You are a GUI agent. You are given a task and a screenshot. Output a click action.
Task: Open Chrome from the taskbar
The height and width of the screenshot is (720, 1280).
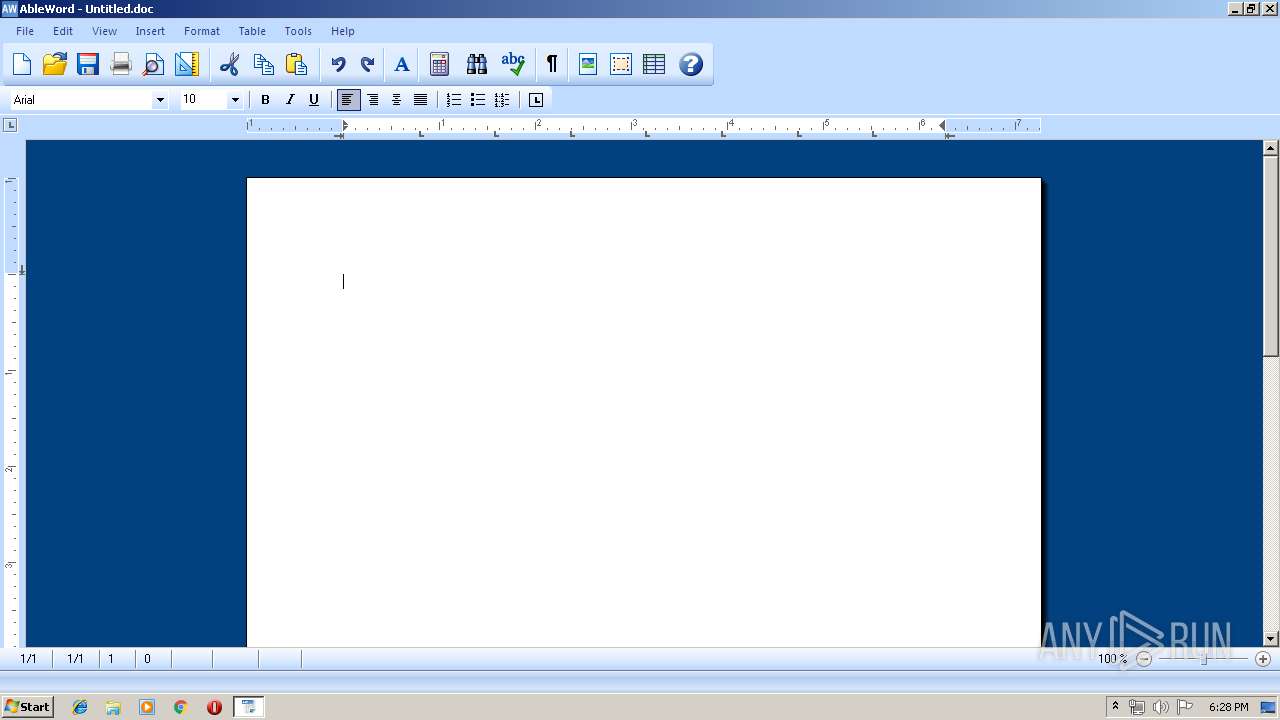[x=181, y=707]
